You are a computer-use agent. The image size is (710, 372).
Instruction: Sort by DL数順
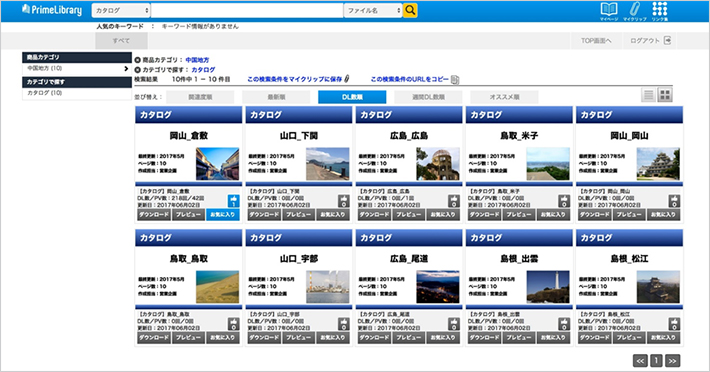[x=352, y=97]
